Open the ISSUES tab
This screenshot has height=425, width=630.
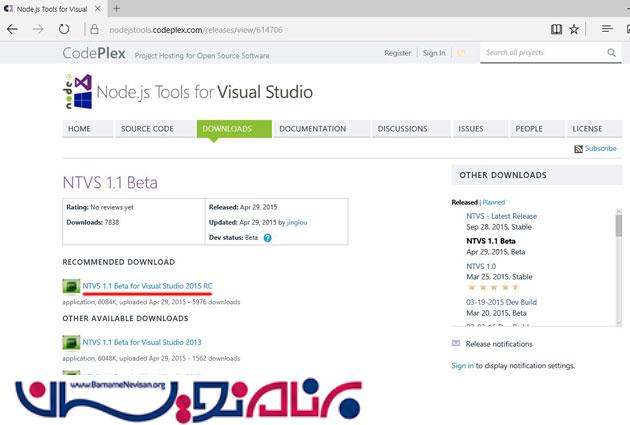481,129
